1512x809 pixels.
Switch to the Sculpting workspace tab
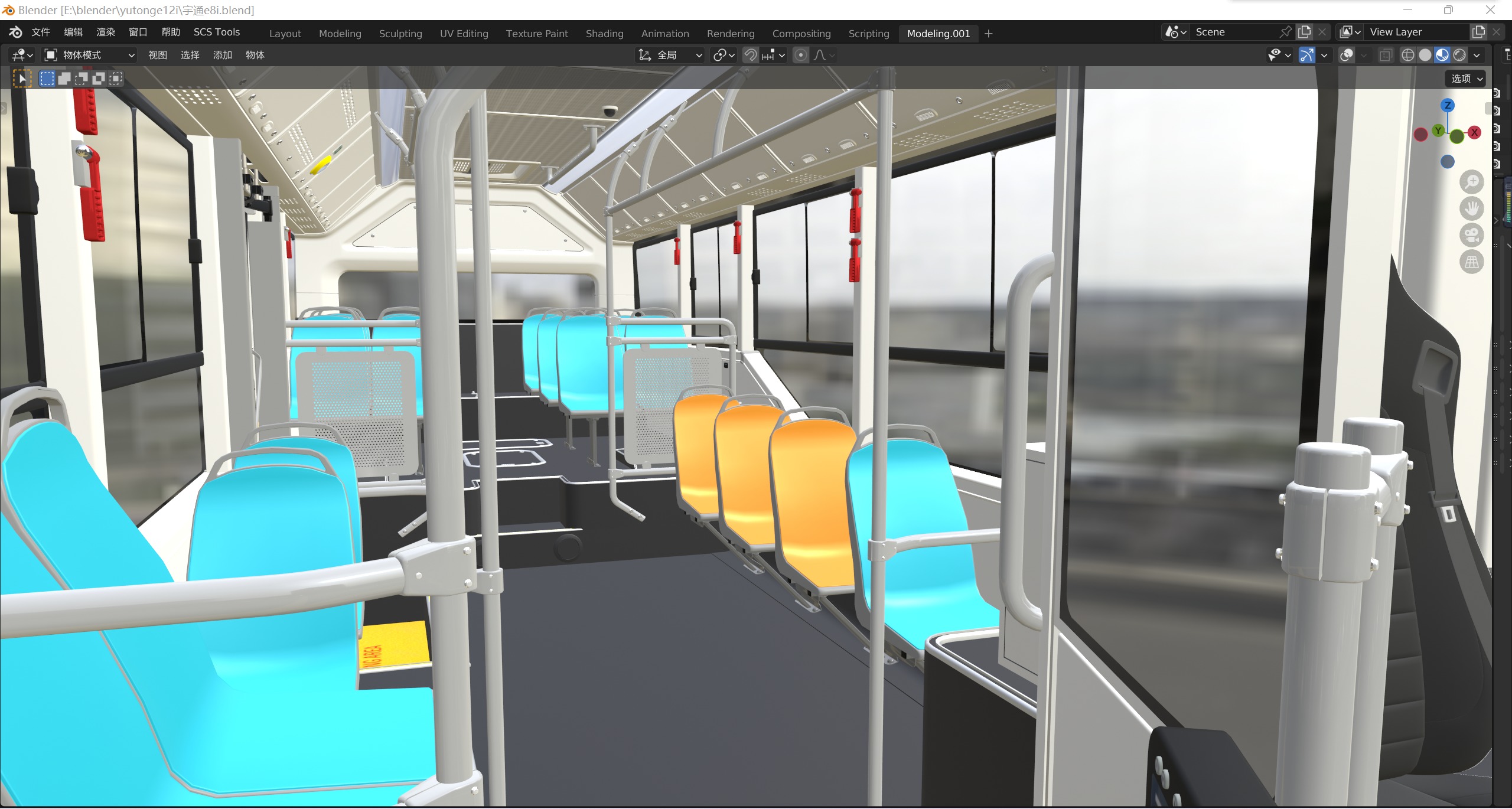[400, 34]
